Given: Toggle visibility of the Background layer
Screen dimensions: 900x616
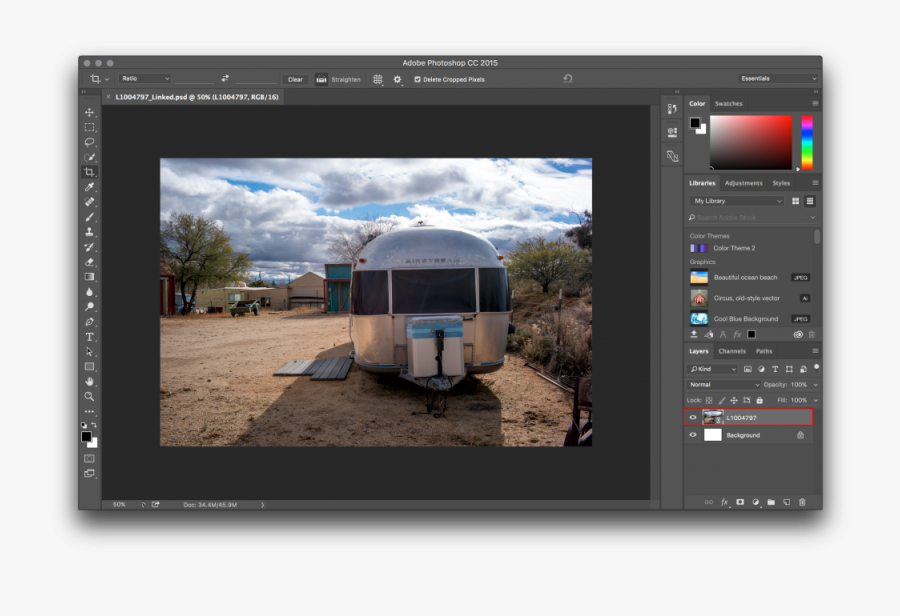Looking at the screenshot, I should [693, 435].
